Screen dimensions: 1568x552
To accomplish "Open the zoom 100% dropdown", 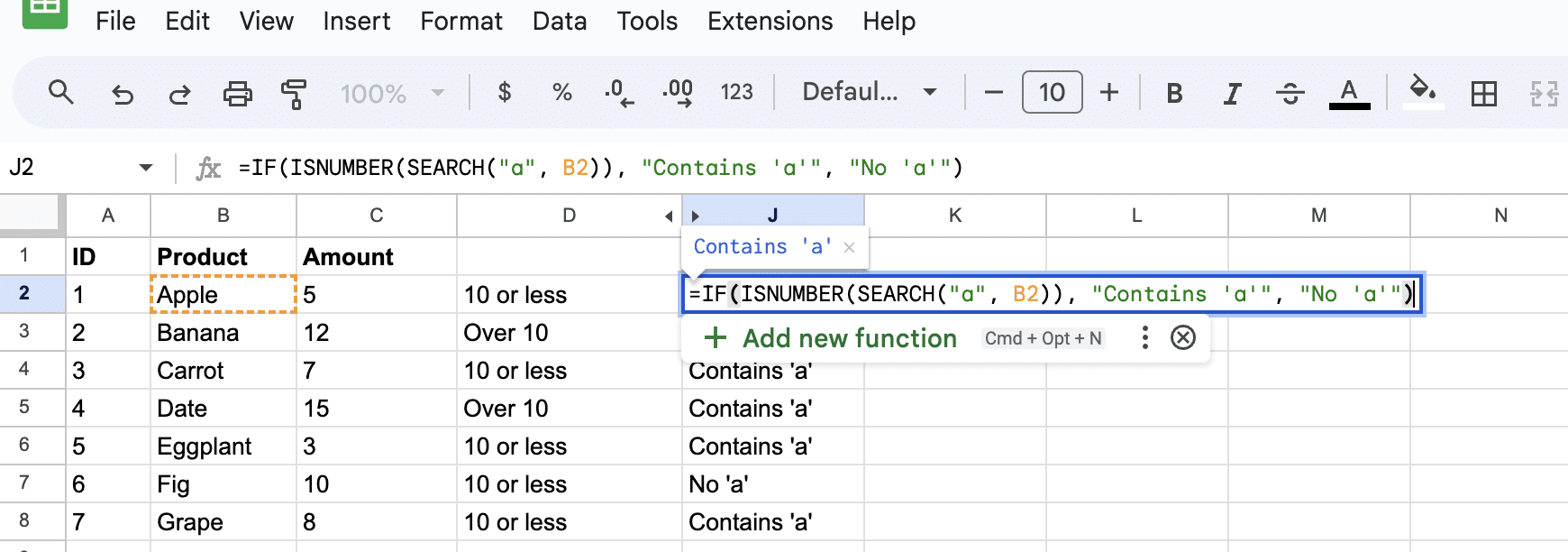I will [x=392, y=93].
